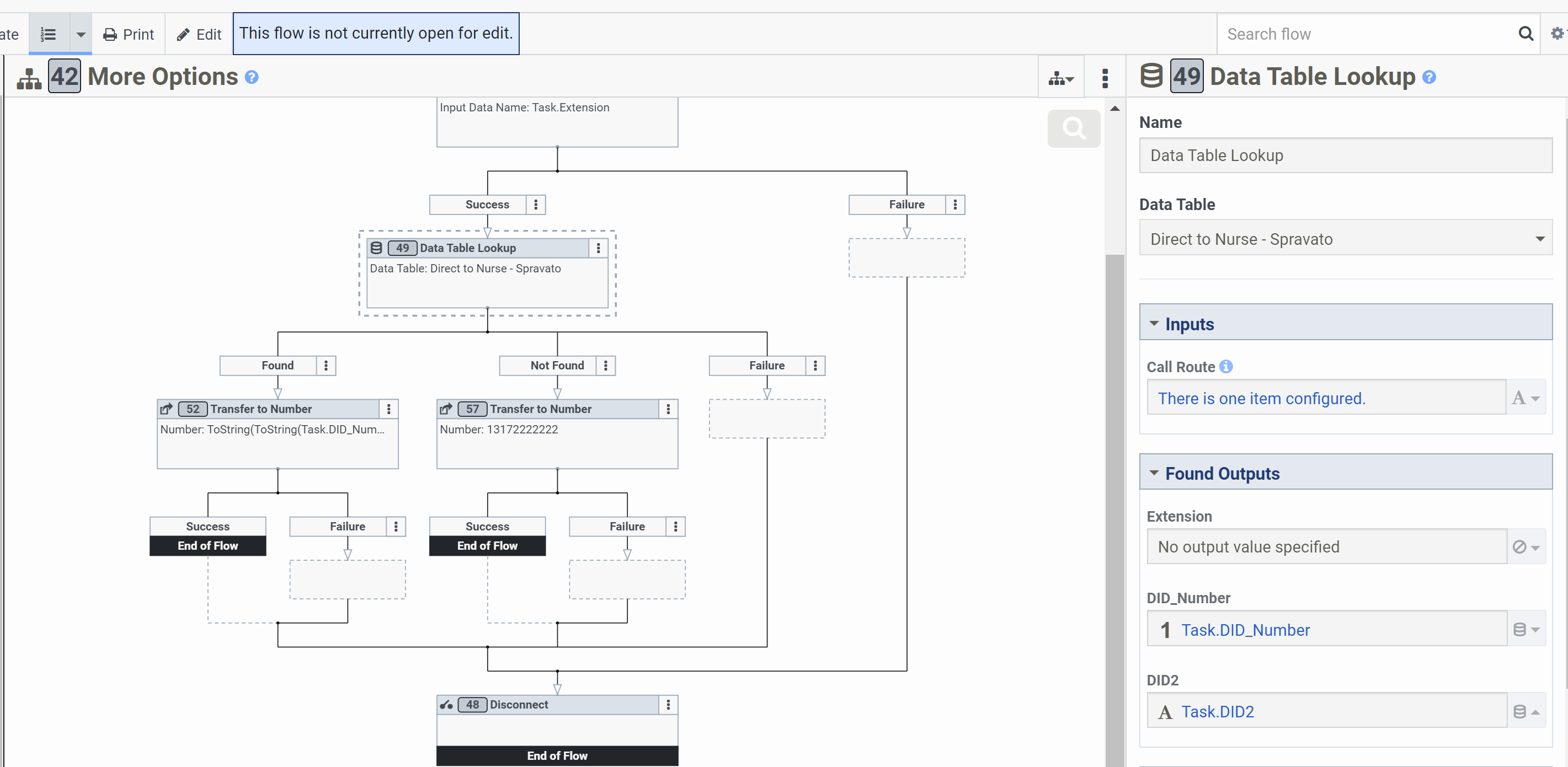The image size is (1568, 767).
Task: Open the More Options kebab menu in header
Action: tap(1105, 78)
